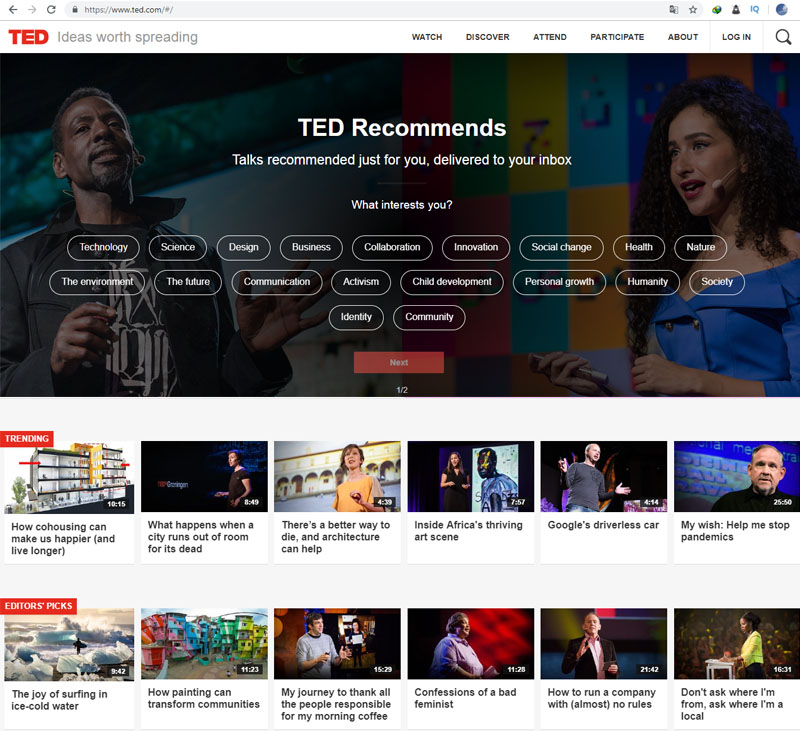Open the DISCOVER navigation dropdown

pos(487,37)
